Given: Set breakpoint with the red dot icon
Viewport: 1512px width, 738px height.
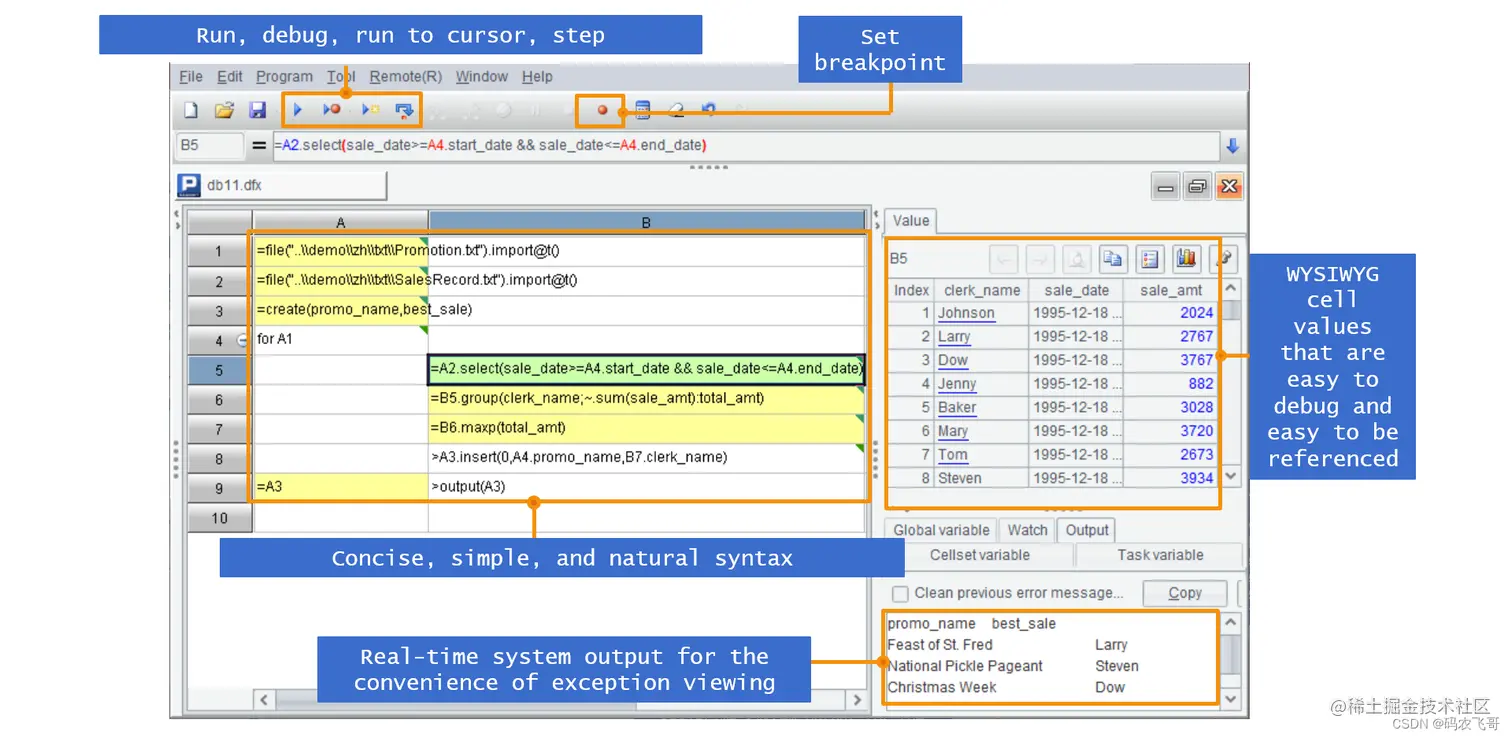Looking at the screenshot, I should [602, 111].
